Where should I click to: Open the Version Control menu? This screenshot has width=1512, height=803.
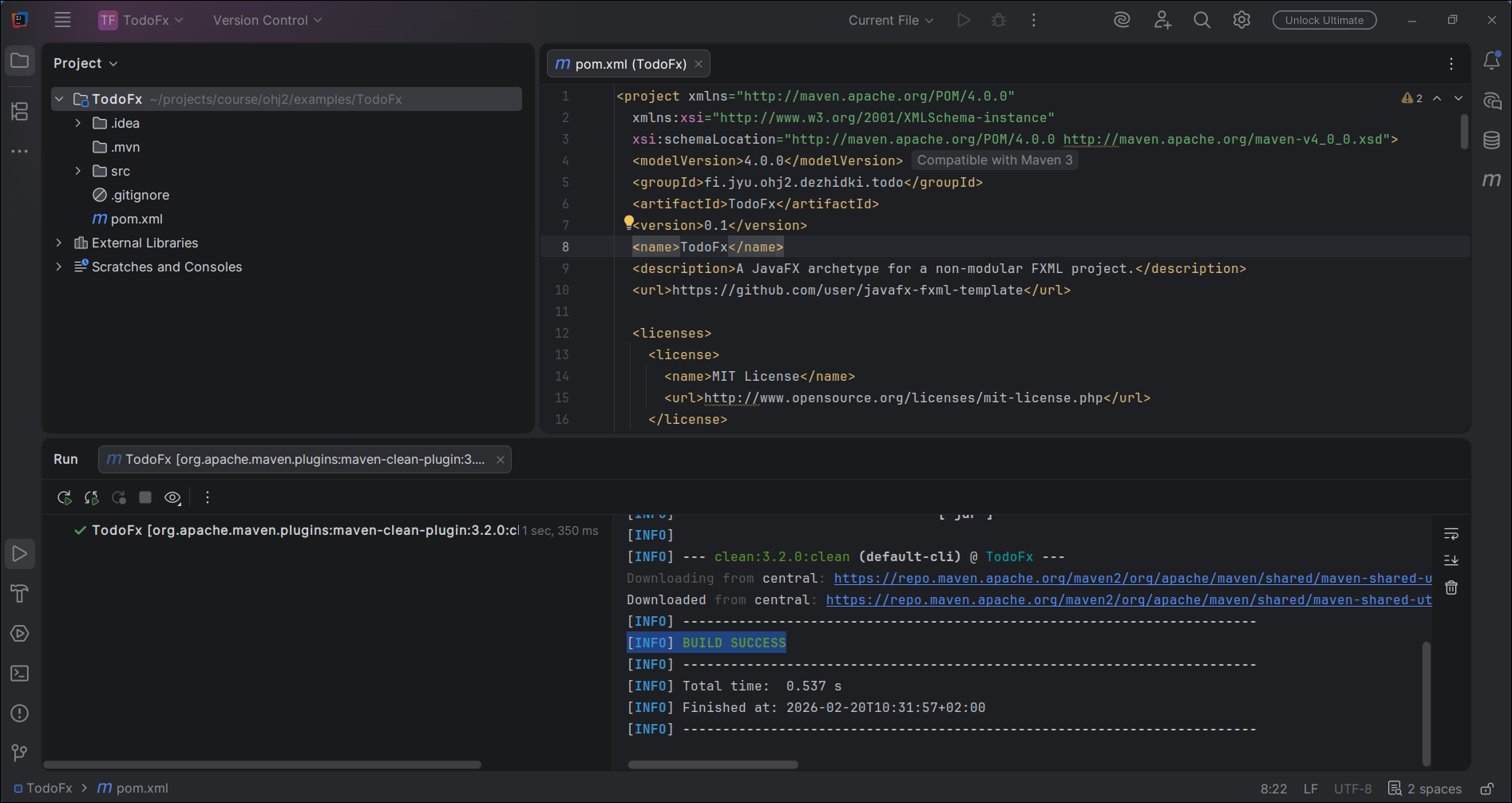click(267, 21)
